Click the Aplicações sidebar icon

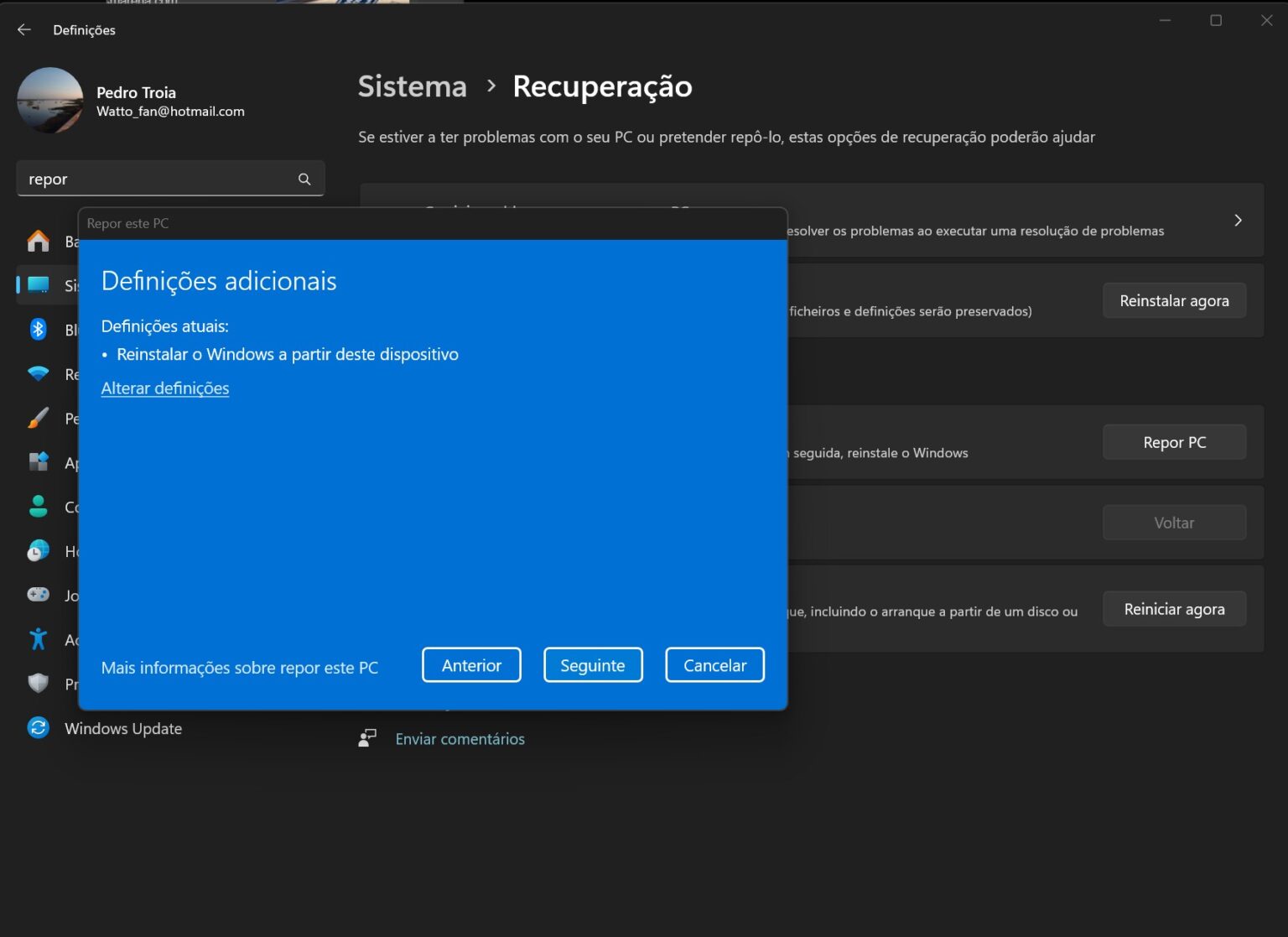point(39,462)
